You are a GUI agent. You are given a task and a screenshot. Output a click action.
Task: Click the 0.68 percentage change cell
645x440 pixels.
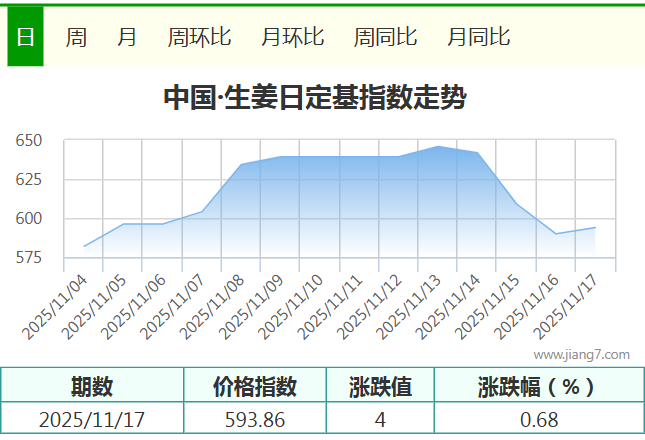[x=538, y=419]
